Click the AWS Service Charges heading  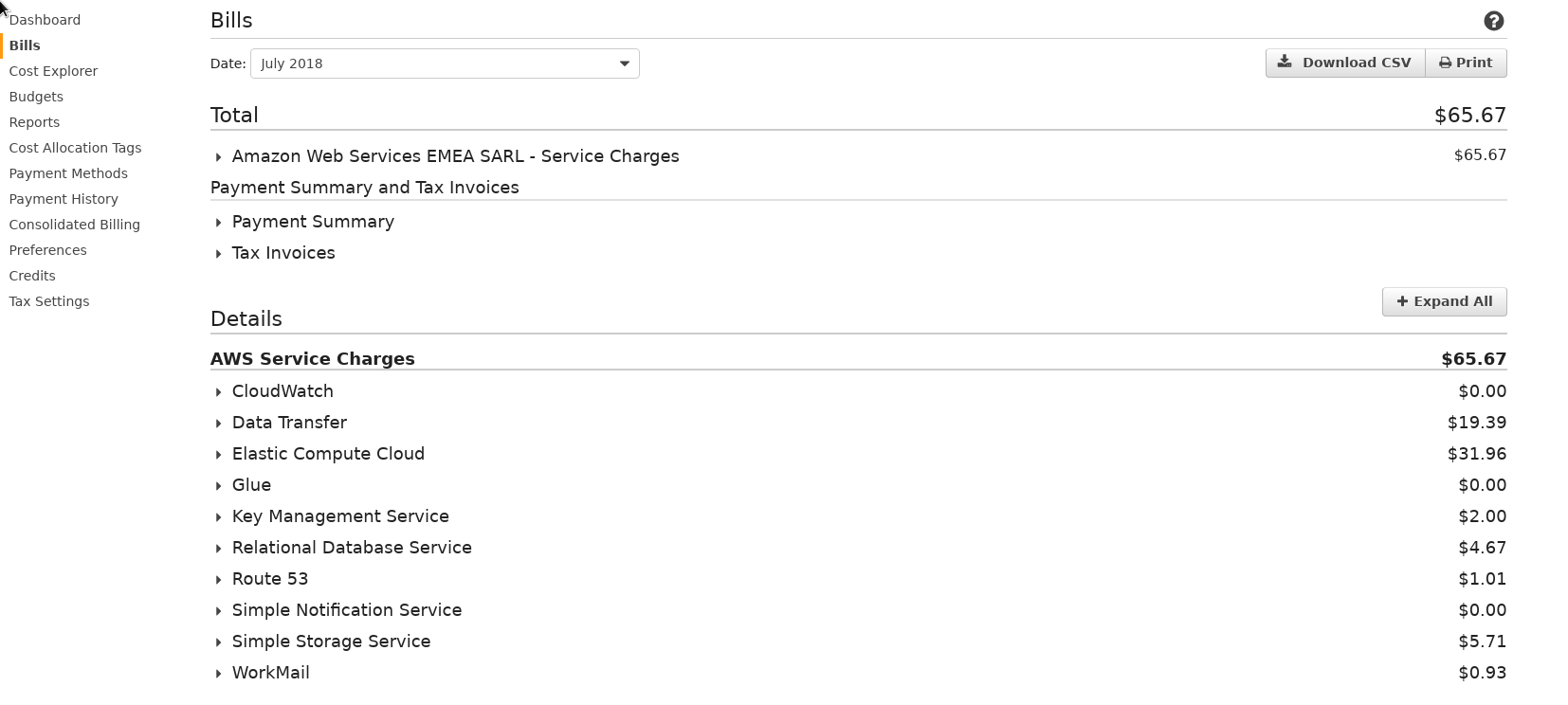(x=313, y=359)
